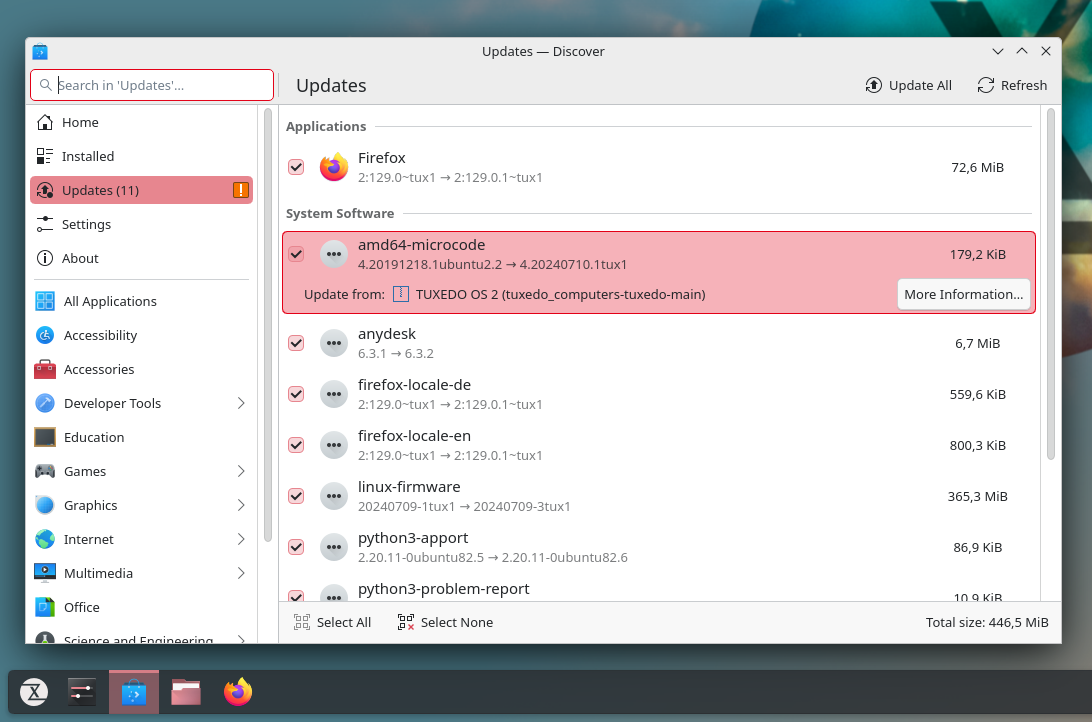Screen dimensions: 1092x722
Task: Select Updates (11) in sidebar
Action: pyautogui.click(x=141, y=190)
